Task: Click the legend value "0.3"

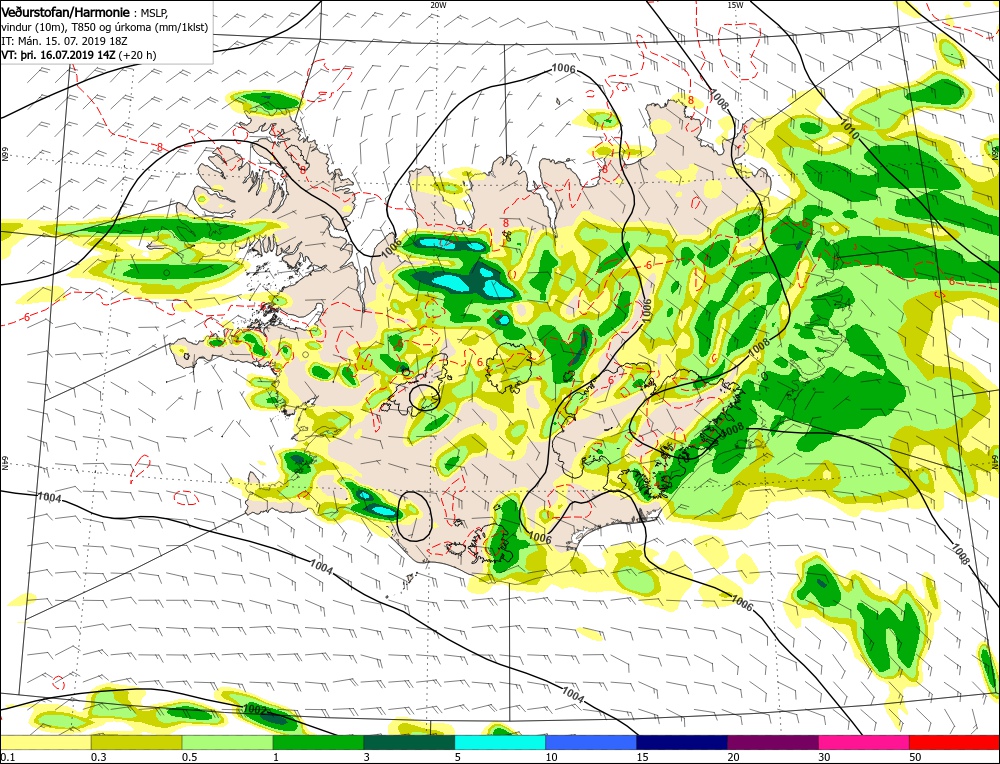Action: [98, 757]
